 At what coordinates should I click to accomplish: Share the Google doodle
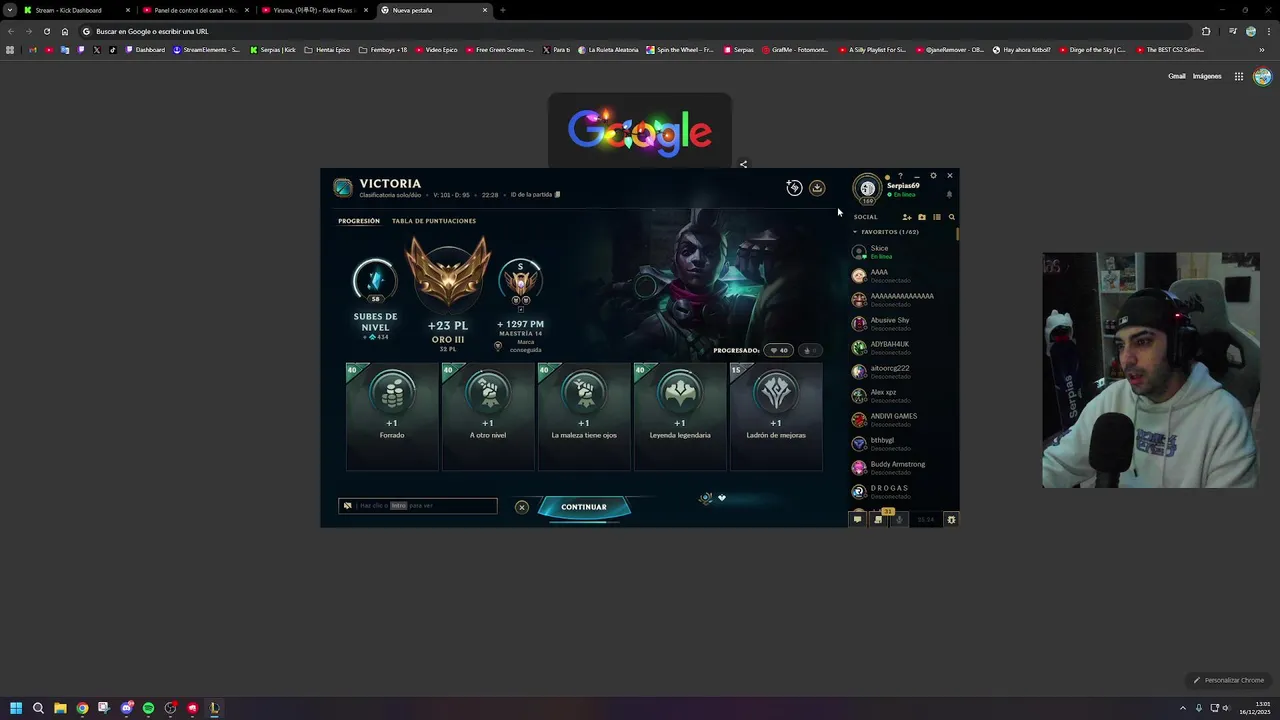tap(743, 164)
